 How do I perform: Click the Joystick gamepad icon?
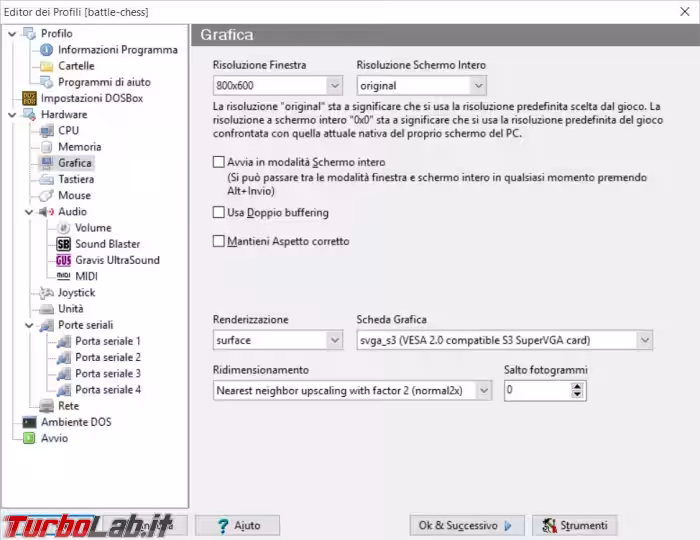click(x=46, y=293)
